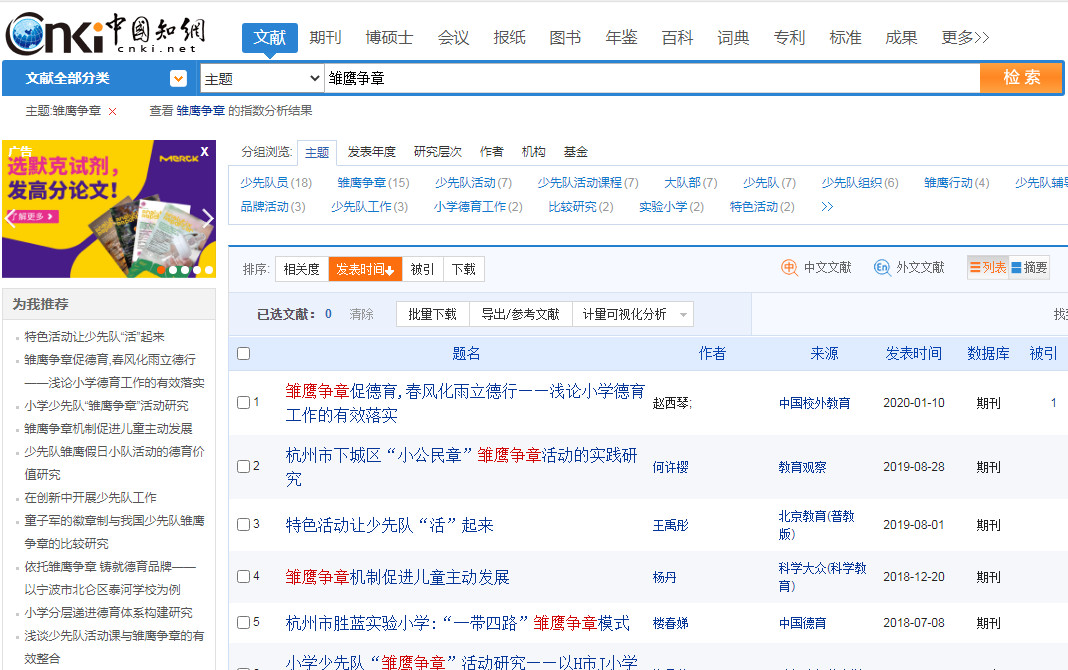This screenshot has height=670, width=1068.
Task: Click the foreign literature icon
Action: coord(882,268)
